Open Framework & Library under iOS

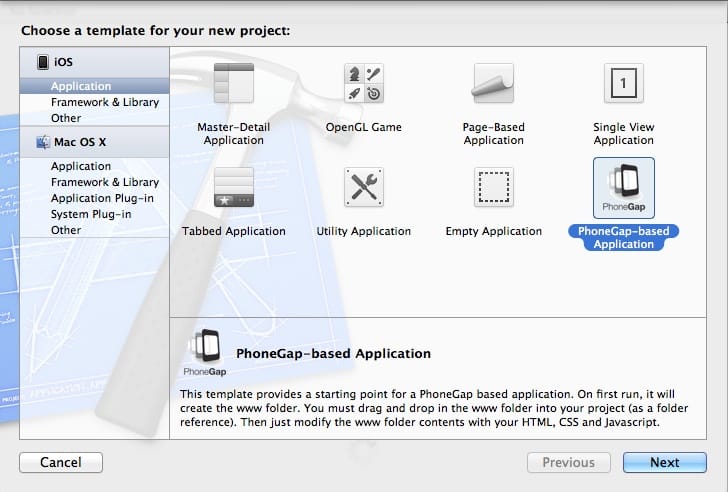pos(94,102)
